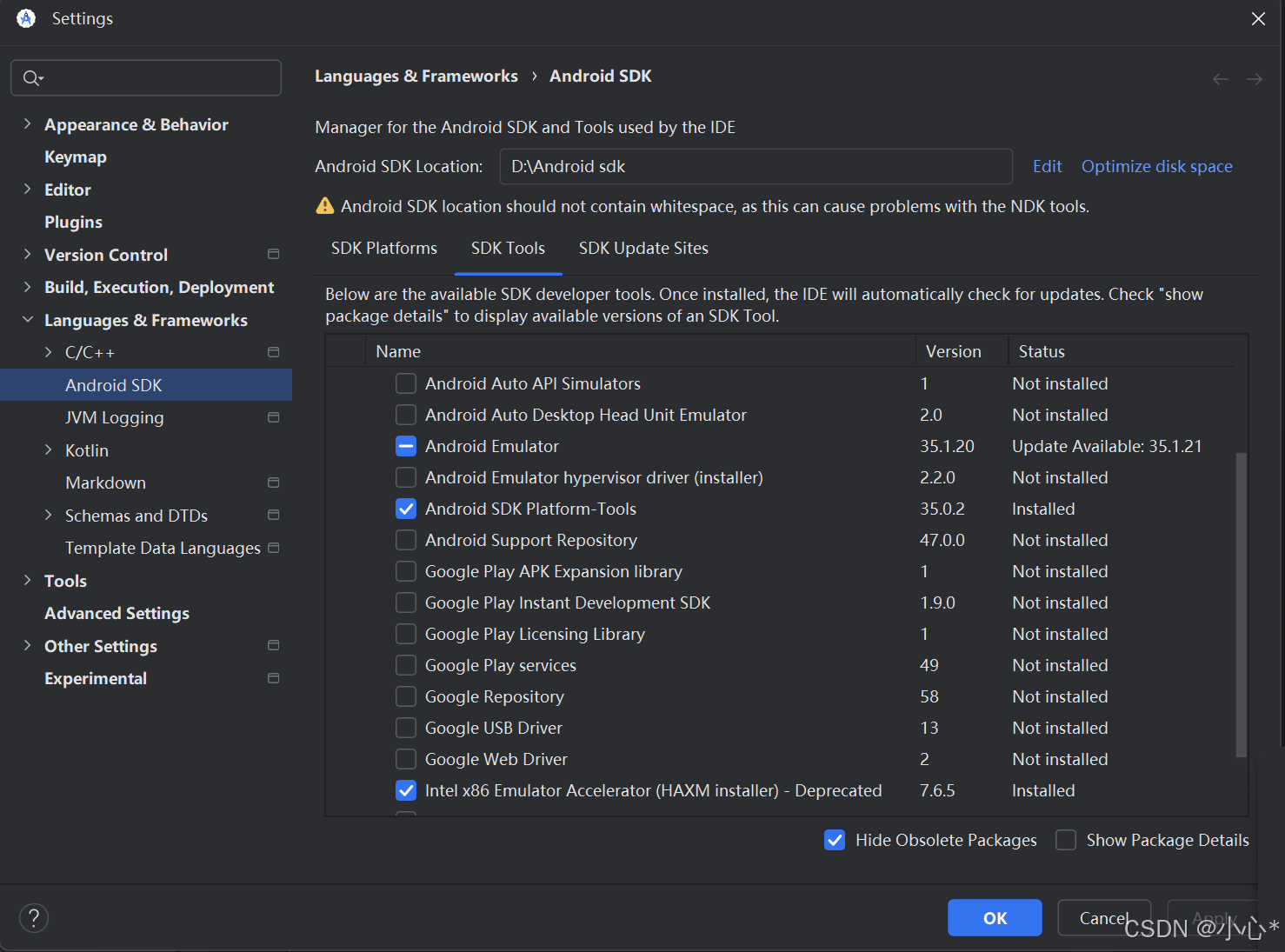Expand Schemas and DTDs node
1285x952 pixels.
pos(48,515)
